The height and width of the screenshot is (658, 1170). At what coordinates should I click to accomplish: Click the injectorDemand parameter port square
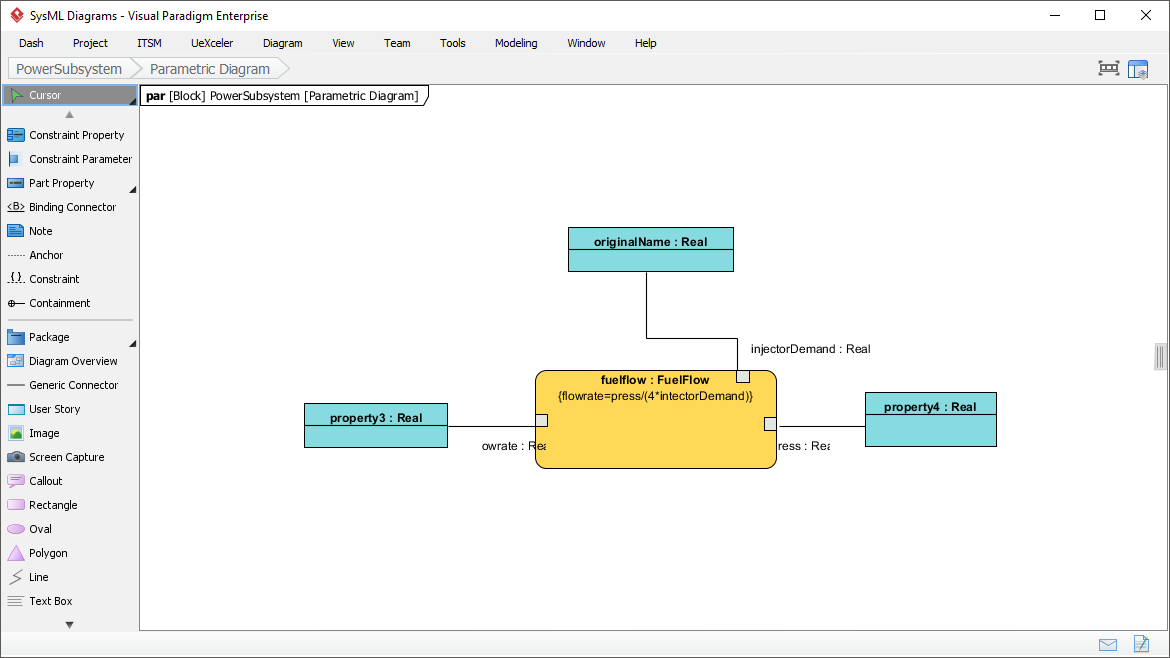[743, 376]
